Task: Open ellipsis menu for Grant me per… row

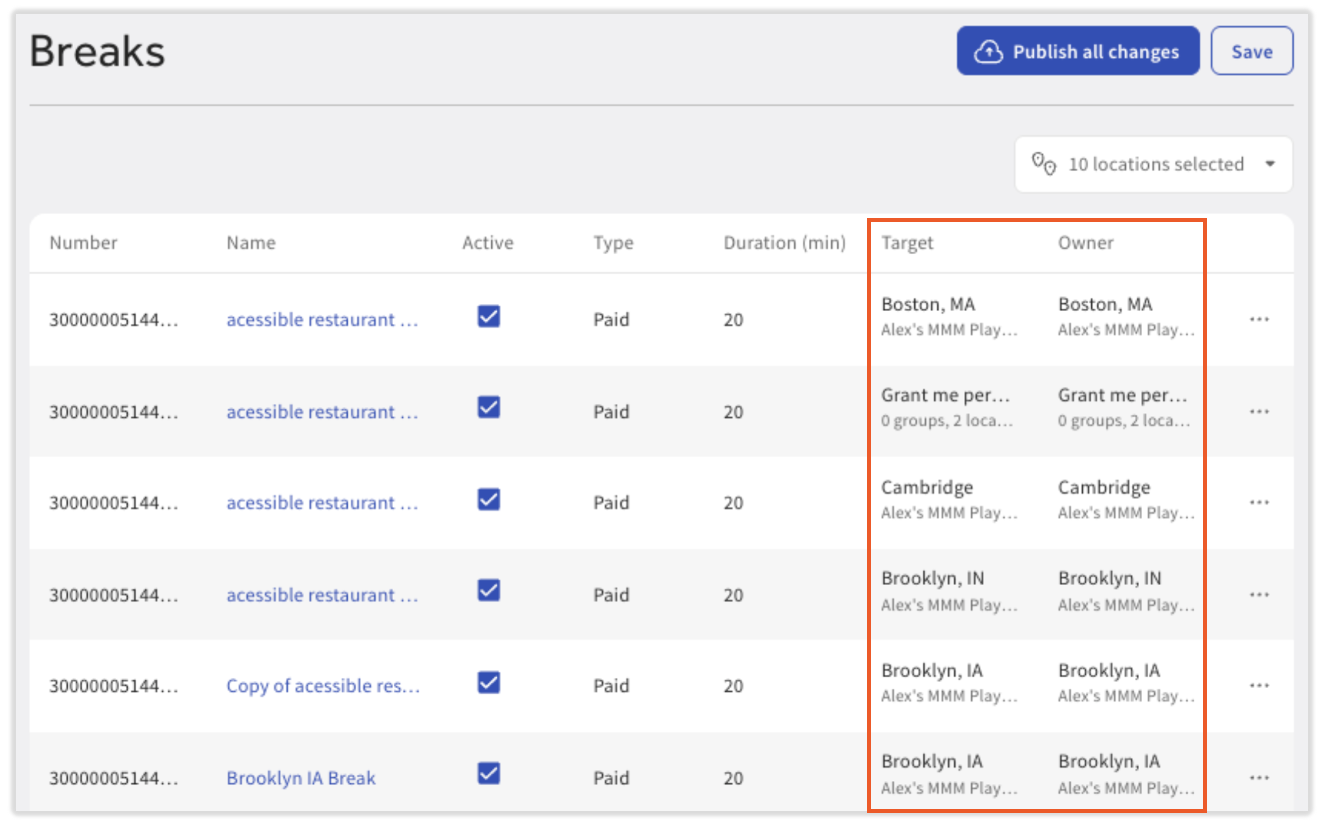Action: (1259, 411)
